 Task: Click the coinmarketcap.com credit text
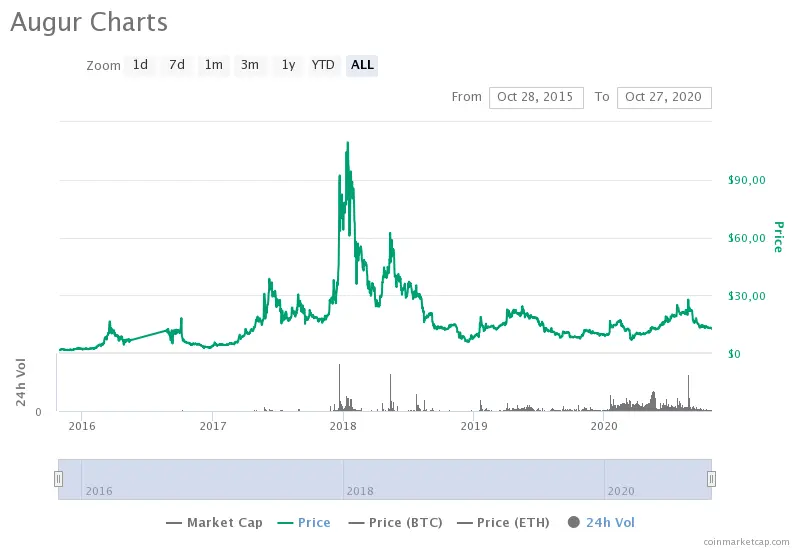pos(746,542)
